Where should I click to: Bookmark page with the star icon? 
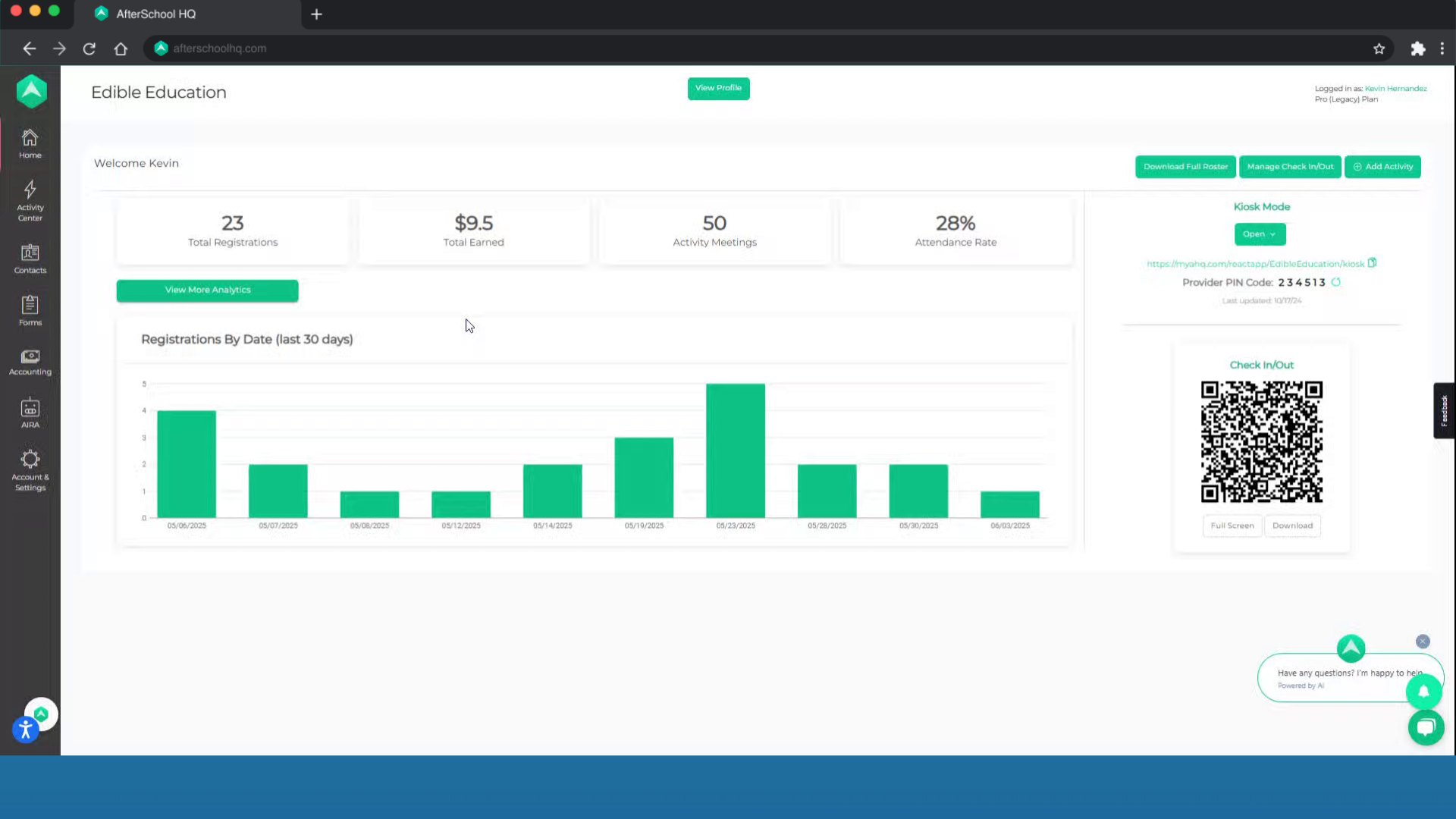1379,49
